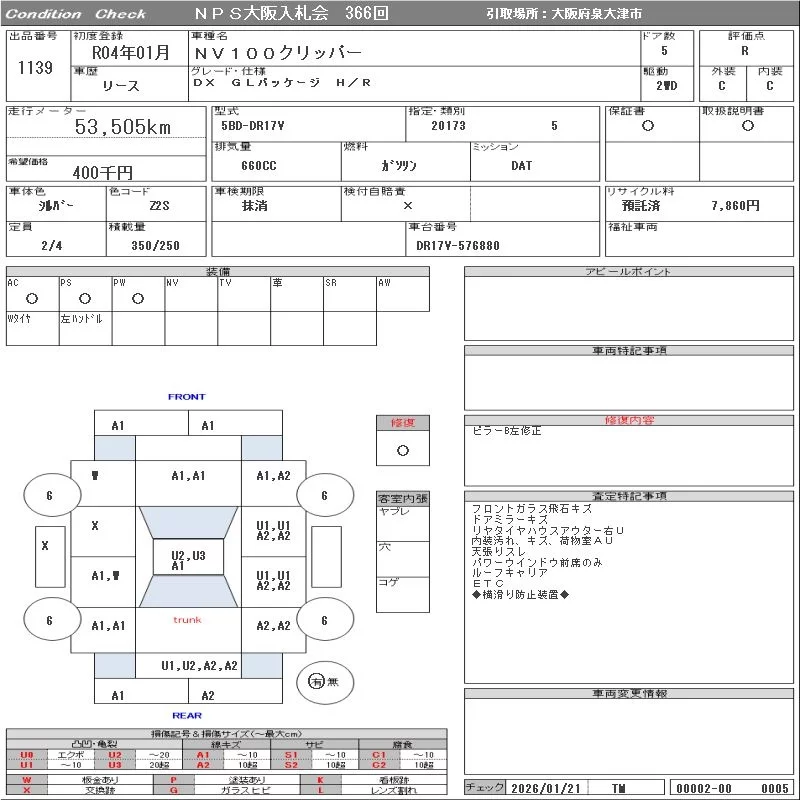The height and width of the screenshot is (800, 800).
Task: Click the 'ルーフキャリア' note
Action: 510,572
